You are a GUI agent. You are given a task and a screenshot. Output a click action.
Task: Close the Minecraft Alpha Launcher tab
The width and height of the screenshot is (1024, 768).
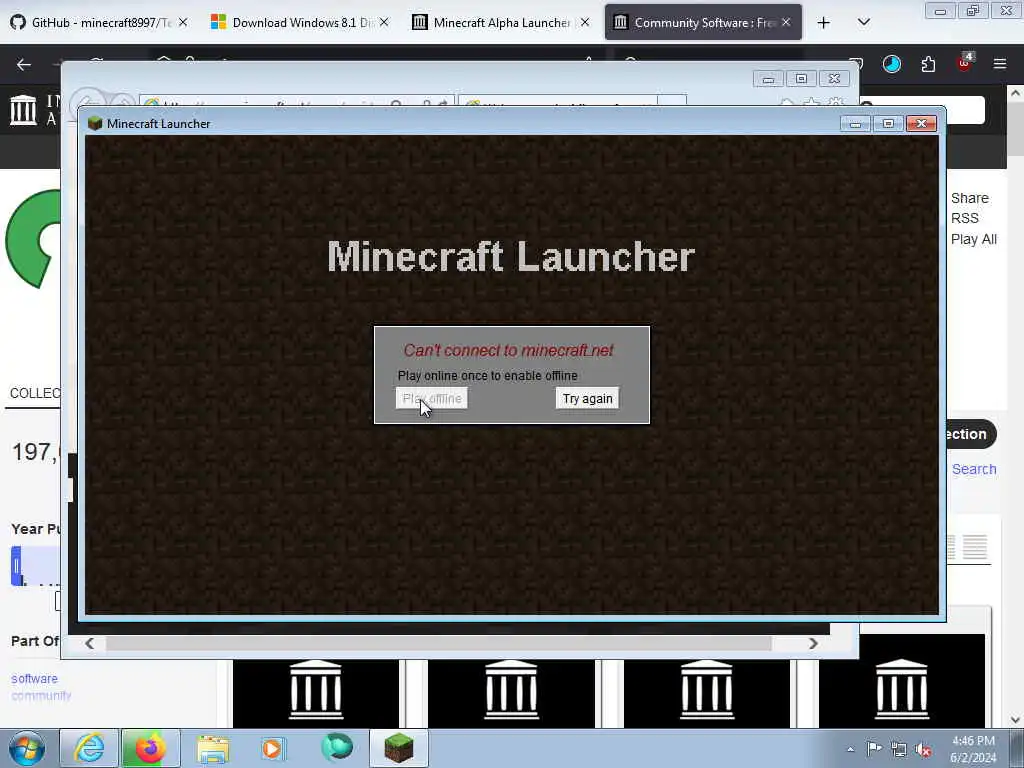(x=585, y=22)
